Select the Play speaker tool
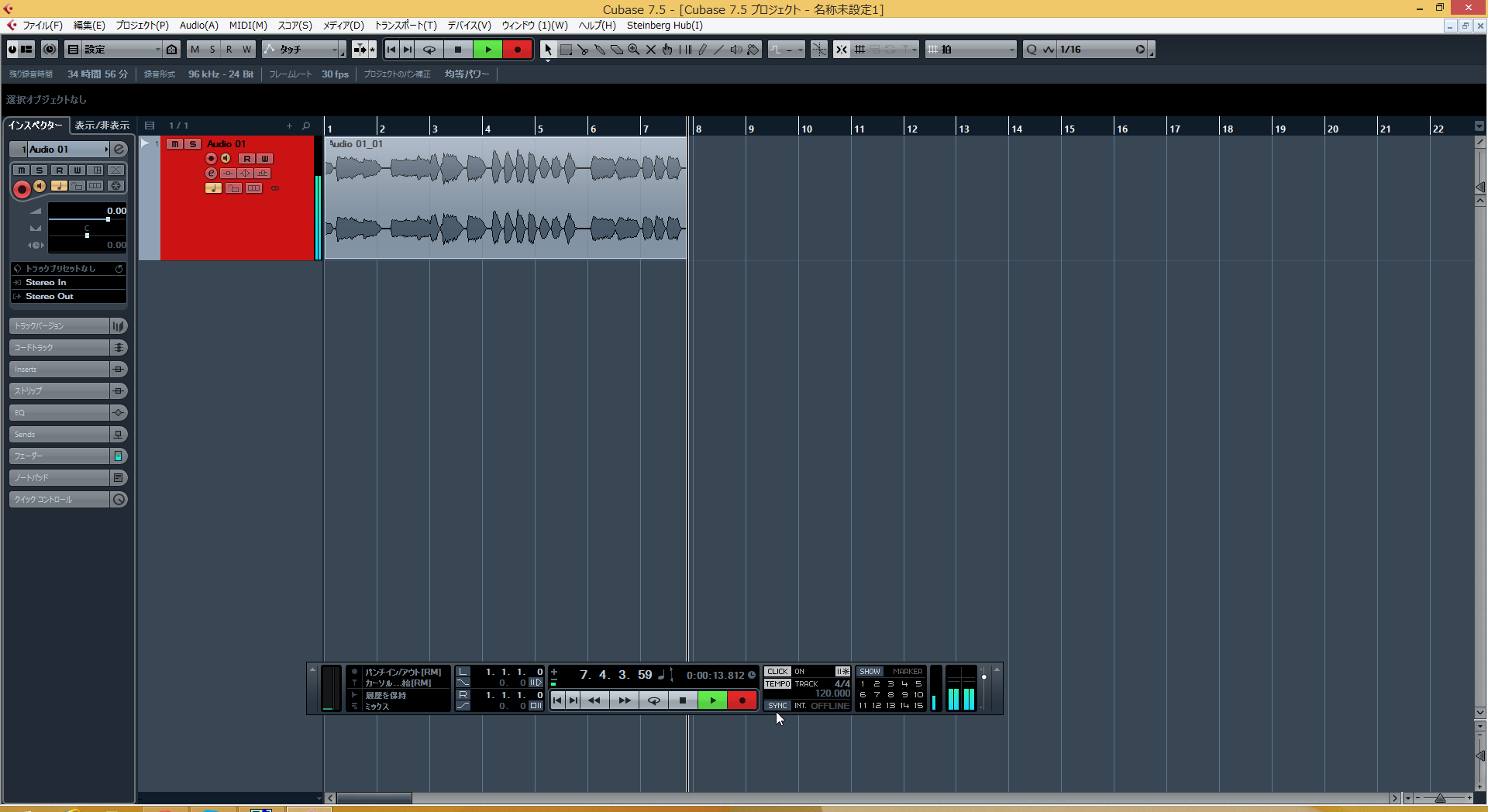This screenshot has height=812, width=1488. pos(736,50)
